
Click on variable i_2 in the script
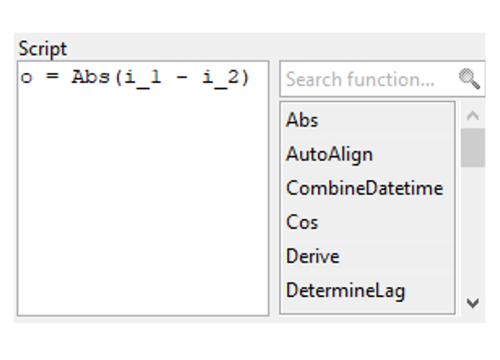tap(221, 79)
